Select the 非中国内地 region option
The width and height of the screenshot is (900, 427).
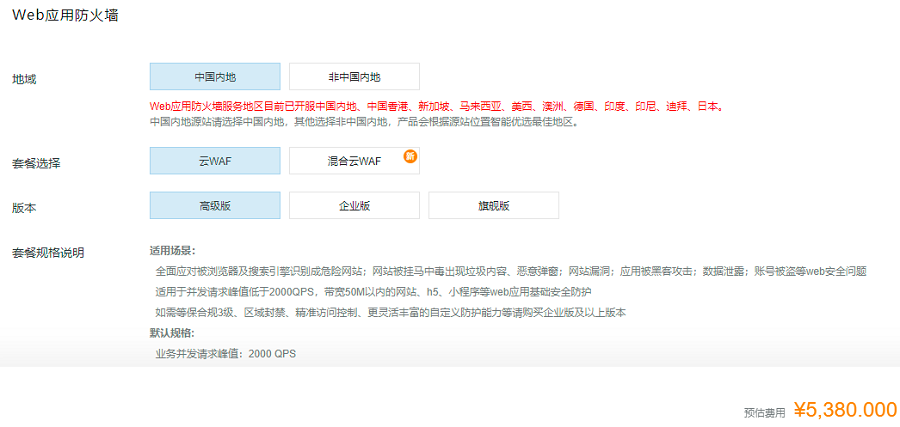[x=354, y=76]
